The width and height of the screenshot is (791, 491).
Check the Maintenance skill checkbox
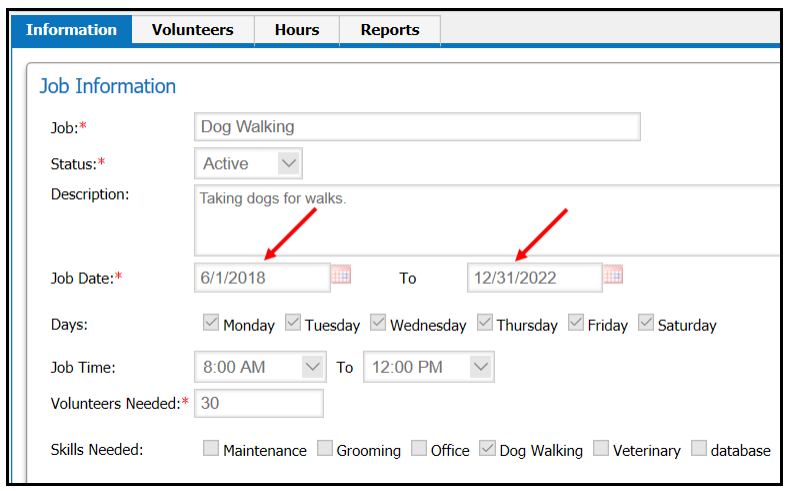pyautogui.click(x=211, y=448)
